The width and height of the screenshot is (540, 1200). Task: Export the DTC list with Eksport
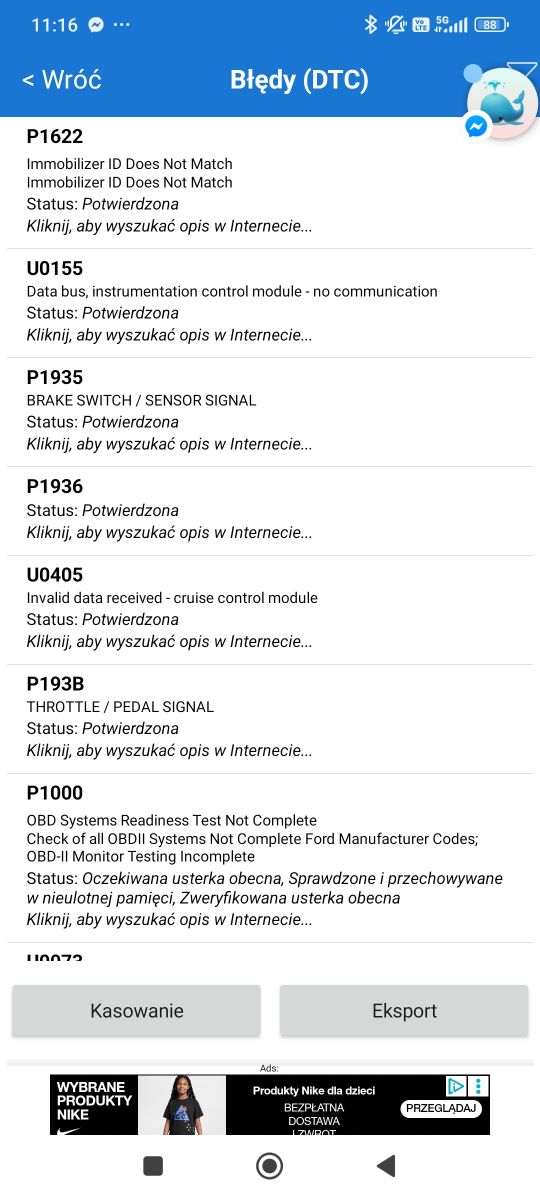(404, 1010)
